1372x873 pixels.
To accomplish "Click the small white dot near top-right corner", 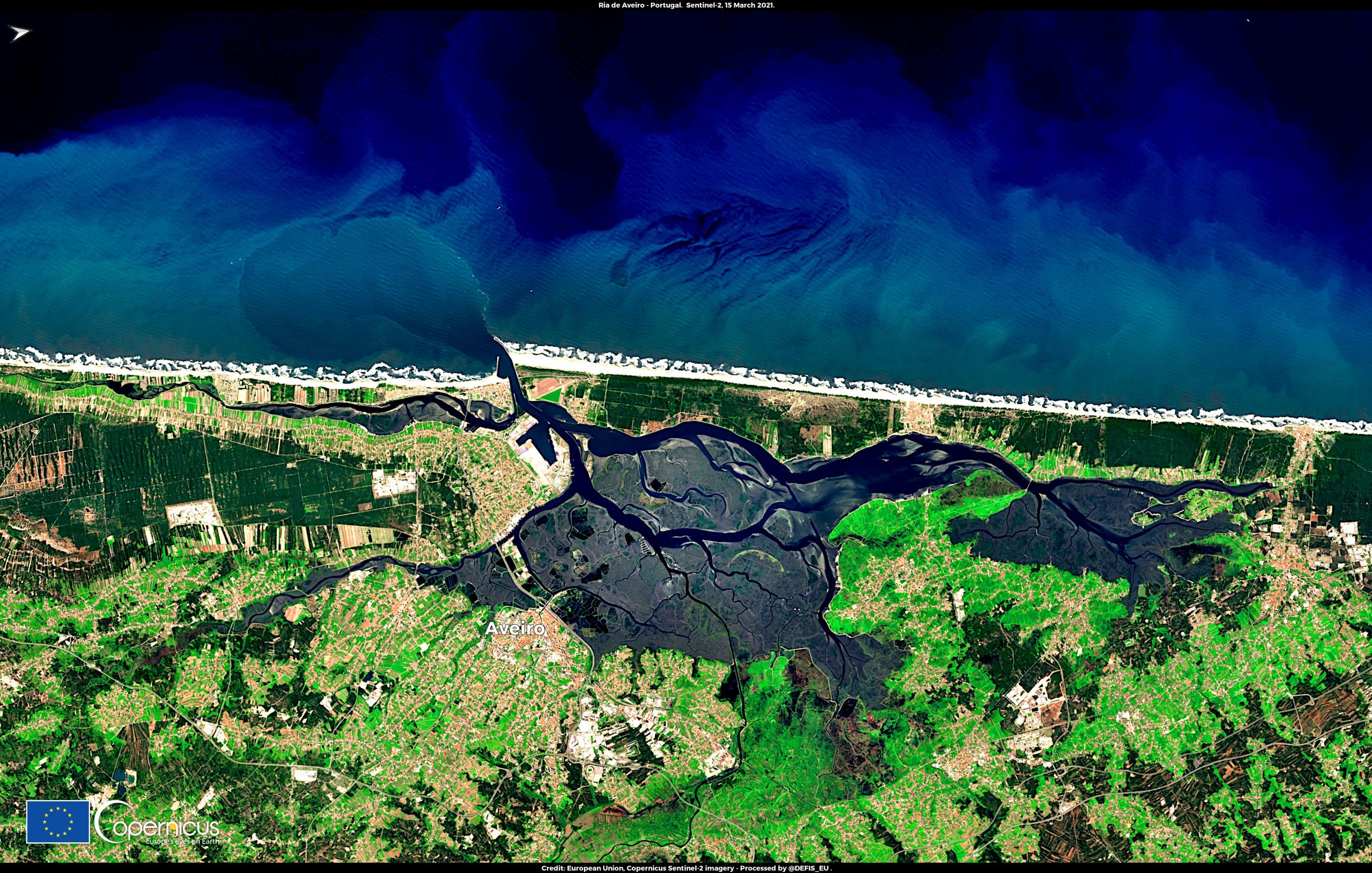I will 1248,20.
